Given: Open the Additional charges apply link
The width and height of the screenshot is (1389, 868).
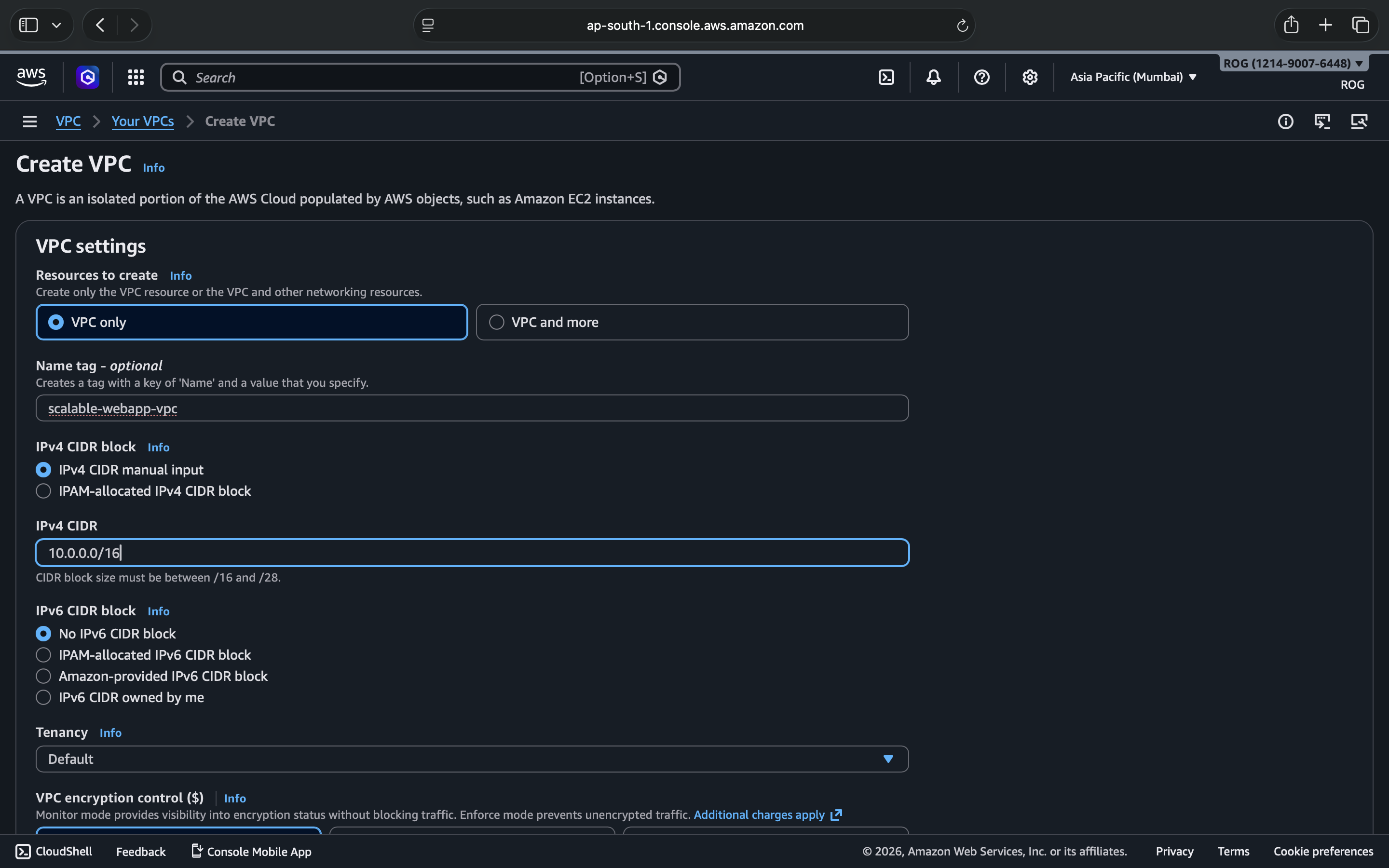Looking at the screenshot, I should coord(759,814).
